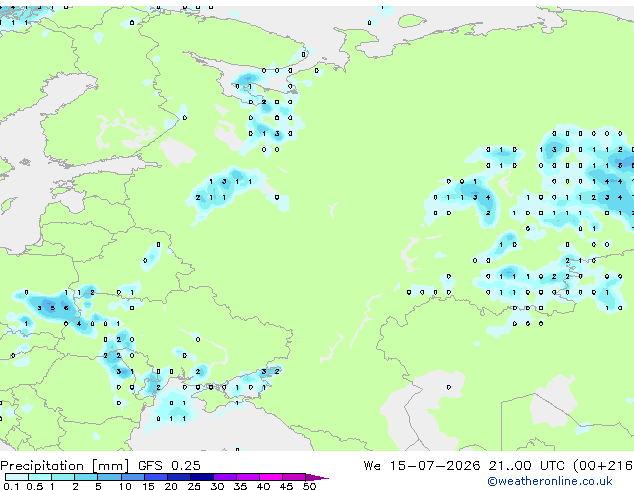
Task: Click the forecast date "We 15-07-2026" text
Action: tap(422, 466)
